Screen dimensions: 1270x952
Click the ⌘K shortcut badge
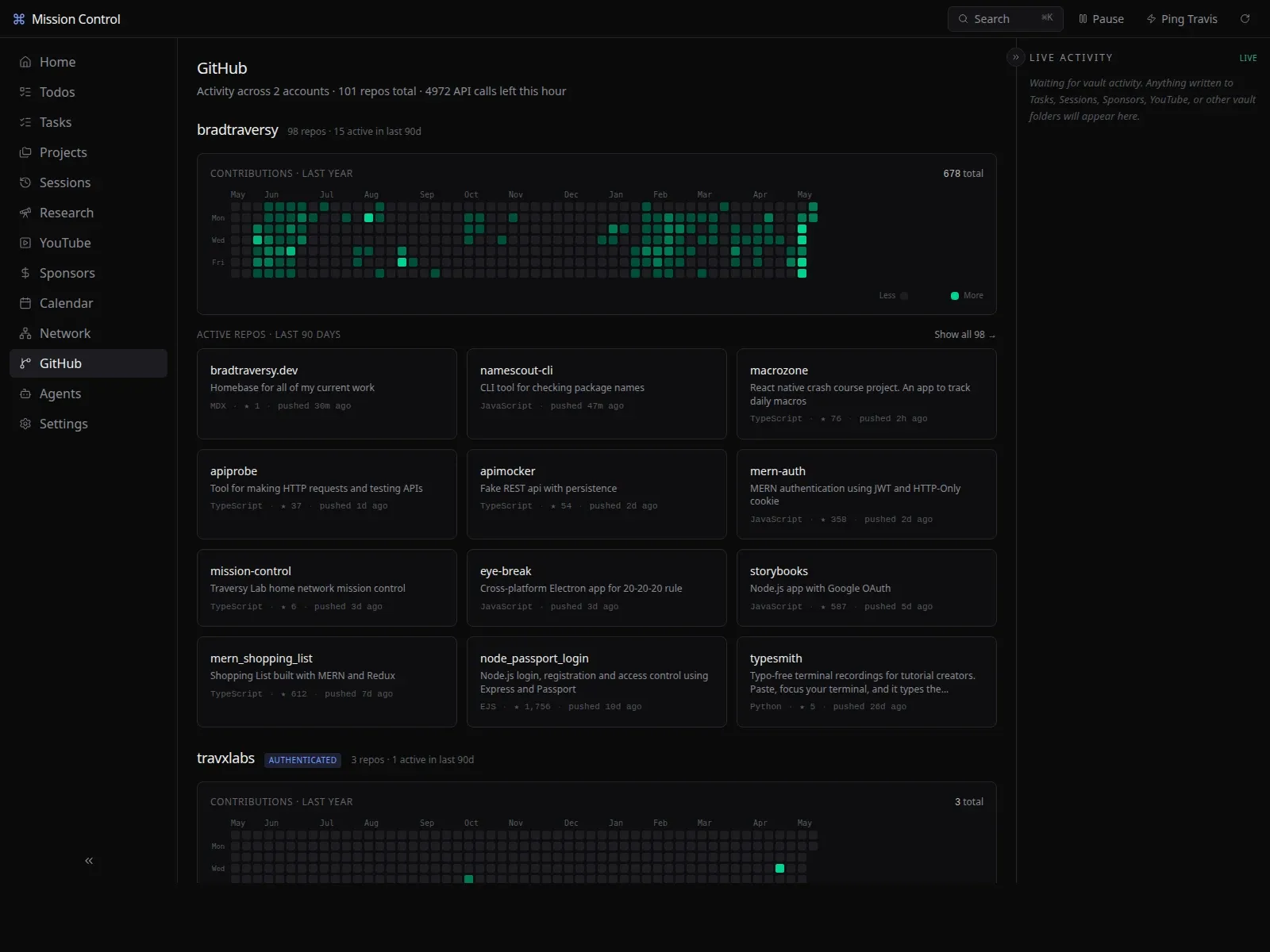1047,17
